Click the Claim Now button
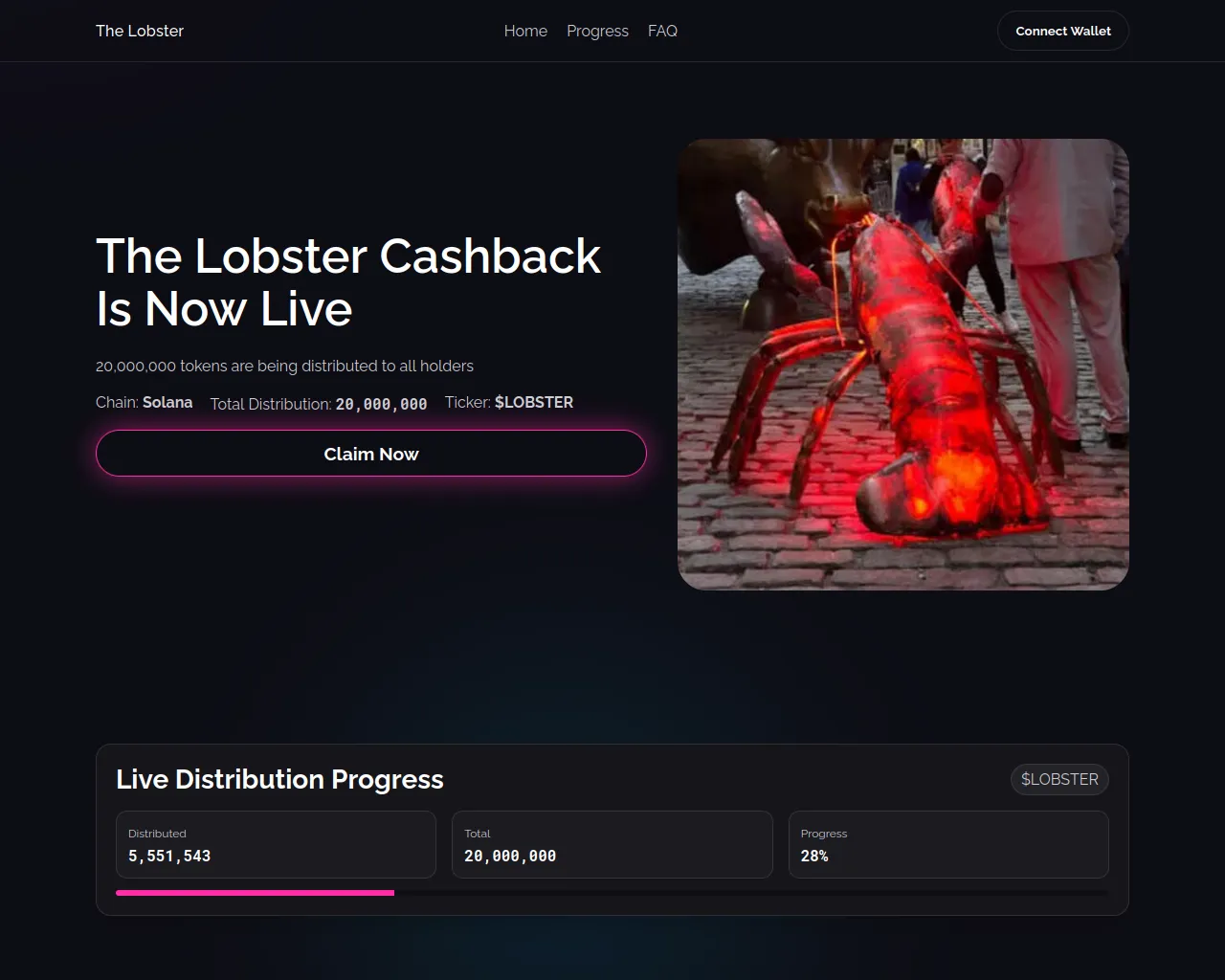This screenshot has height=980, width=1225. (x=371, y=454)
